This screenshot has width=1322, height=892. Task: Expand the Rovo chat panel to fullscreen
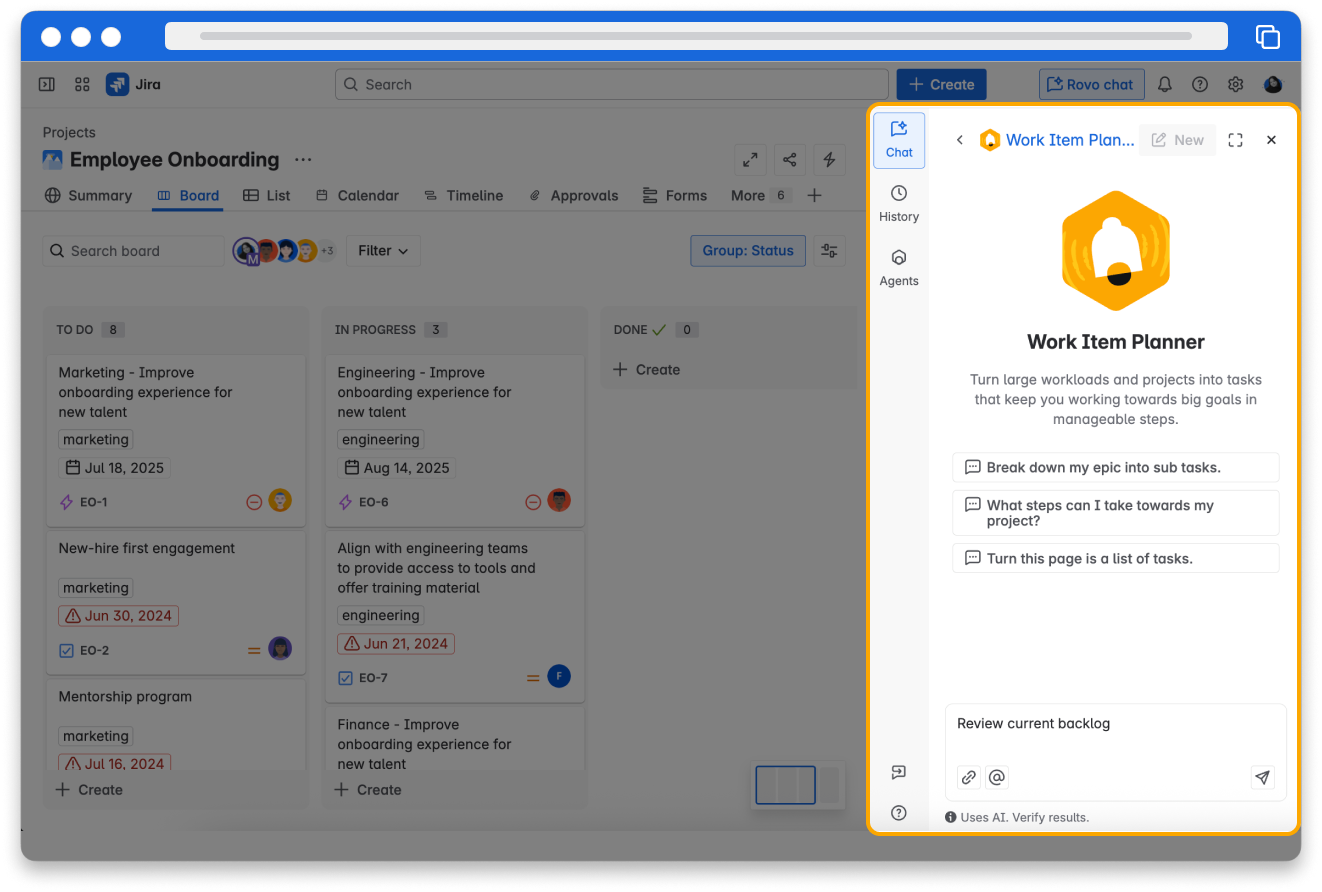1236,140
